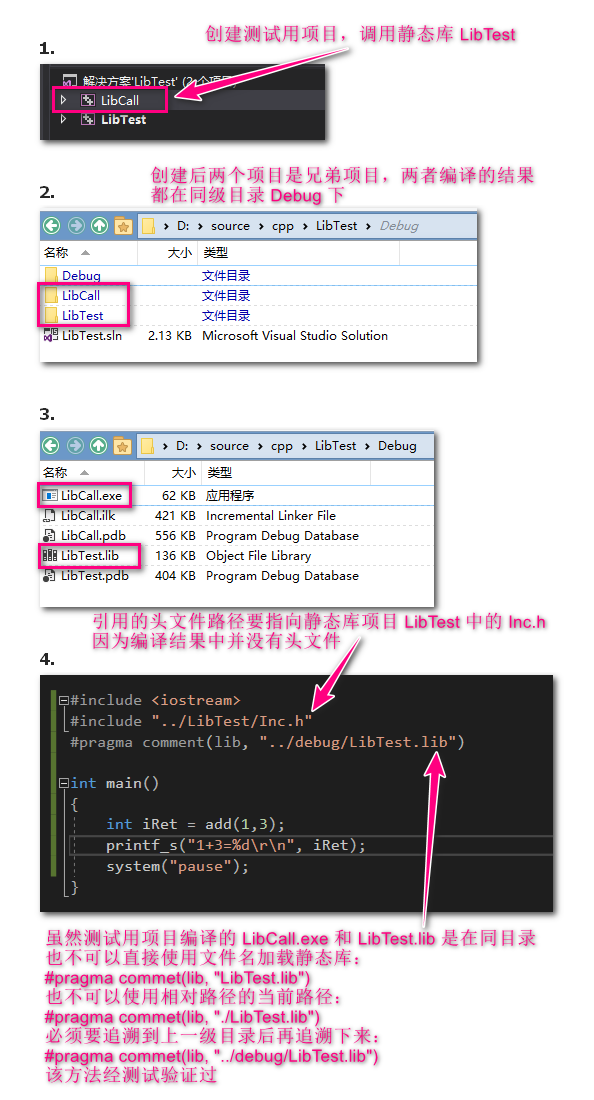
Task: Sort by 名称 column in LibTest.sln window
Action: point(55,253)
